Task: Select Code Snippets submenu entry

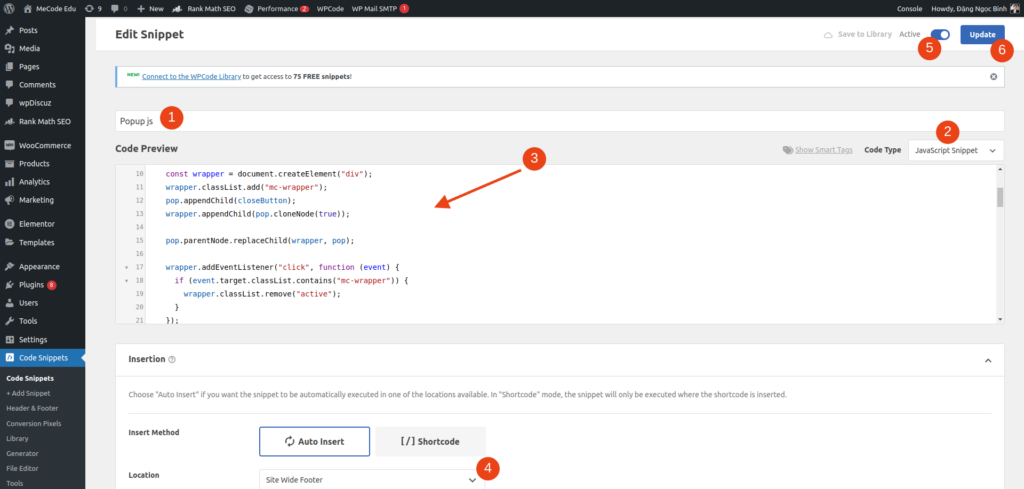Action: [30, 378]
